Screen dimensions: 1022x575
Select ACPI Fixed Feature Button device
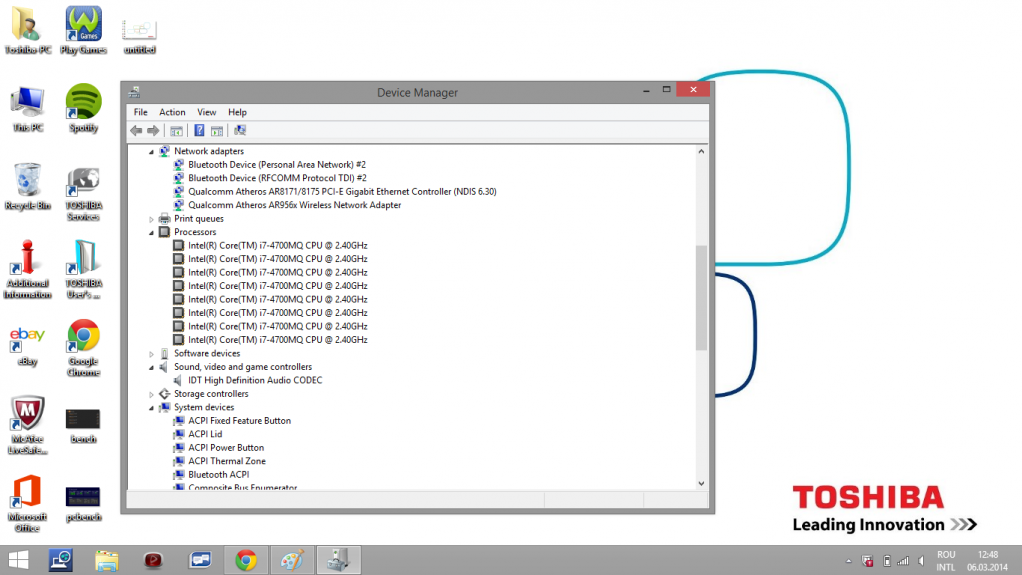pyautogui.click(x=239, y=420)
